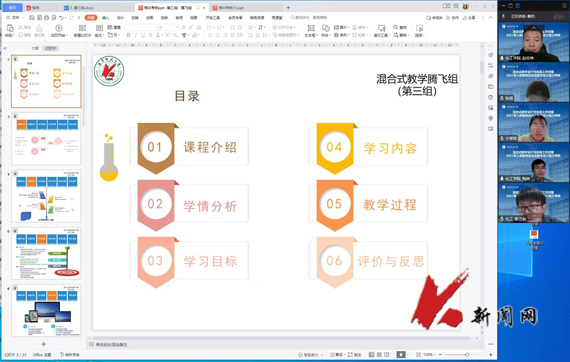Switch to normal view icon in status bar
This screenshot has width=570, height=362.
[371, 354]
